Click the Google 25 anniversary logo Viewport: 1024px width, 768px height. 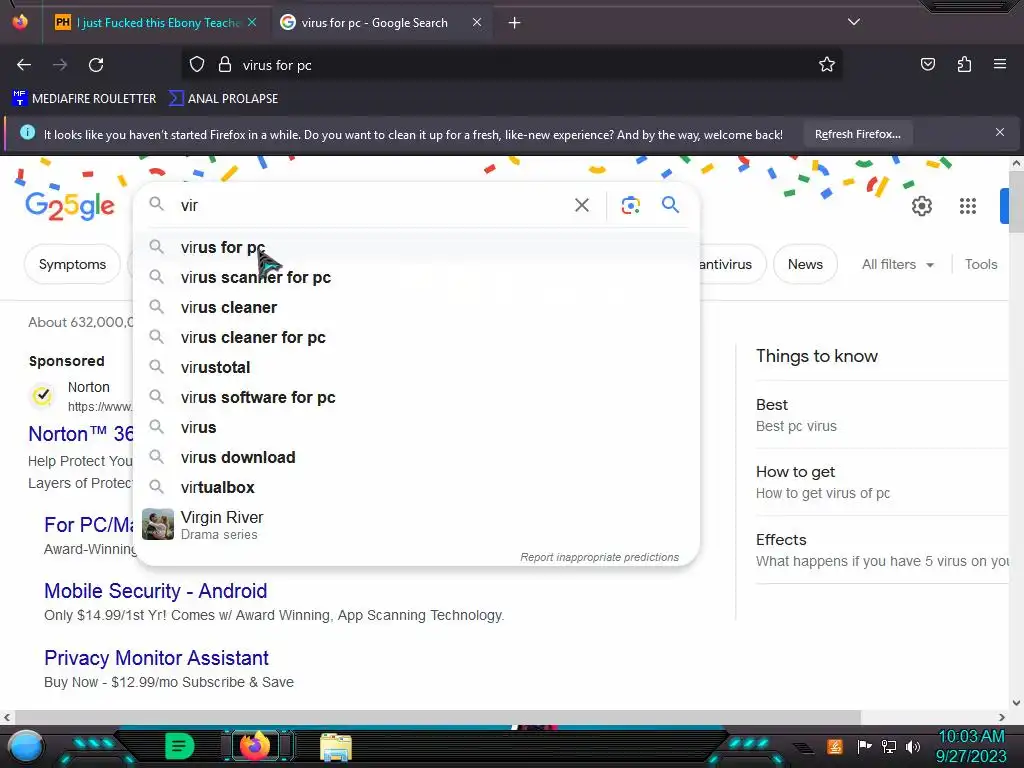click(x=70, y=206)
